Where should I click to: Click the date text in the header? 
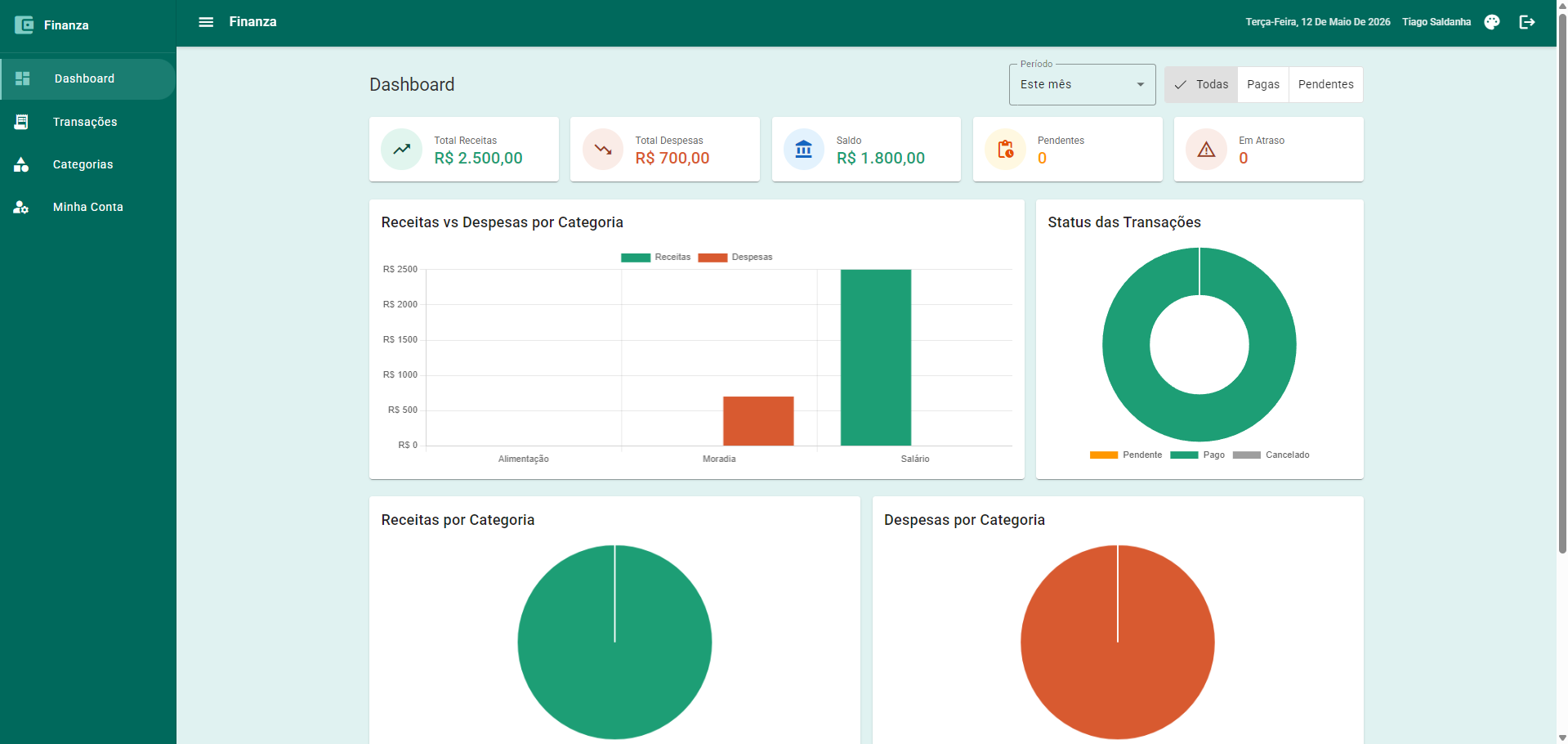pyautogui.click(x=1317, y=22)
